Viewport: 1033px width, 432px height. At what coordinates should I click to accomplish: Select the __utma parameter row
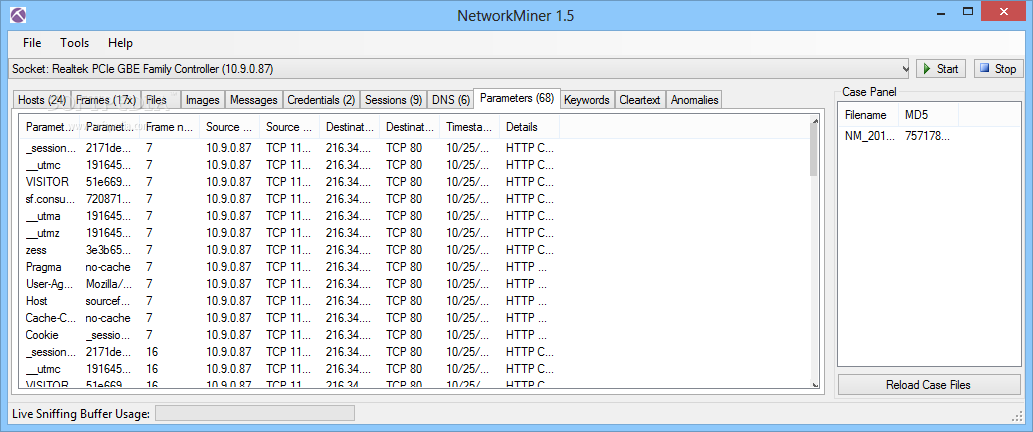click(x=289, y=216)
